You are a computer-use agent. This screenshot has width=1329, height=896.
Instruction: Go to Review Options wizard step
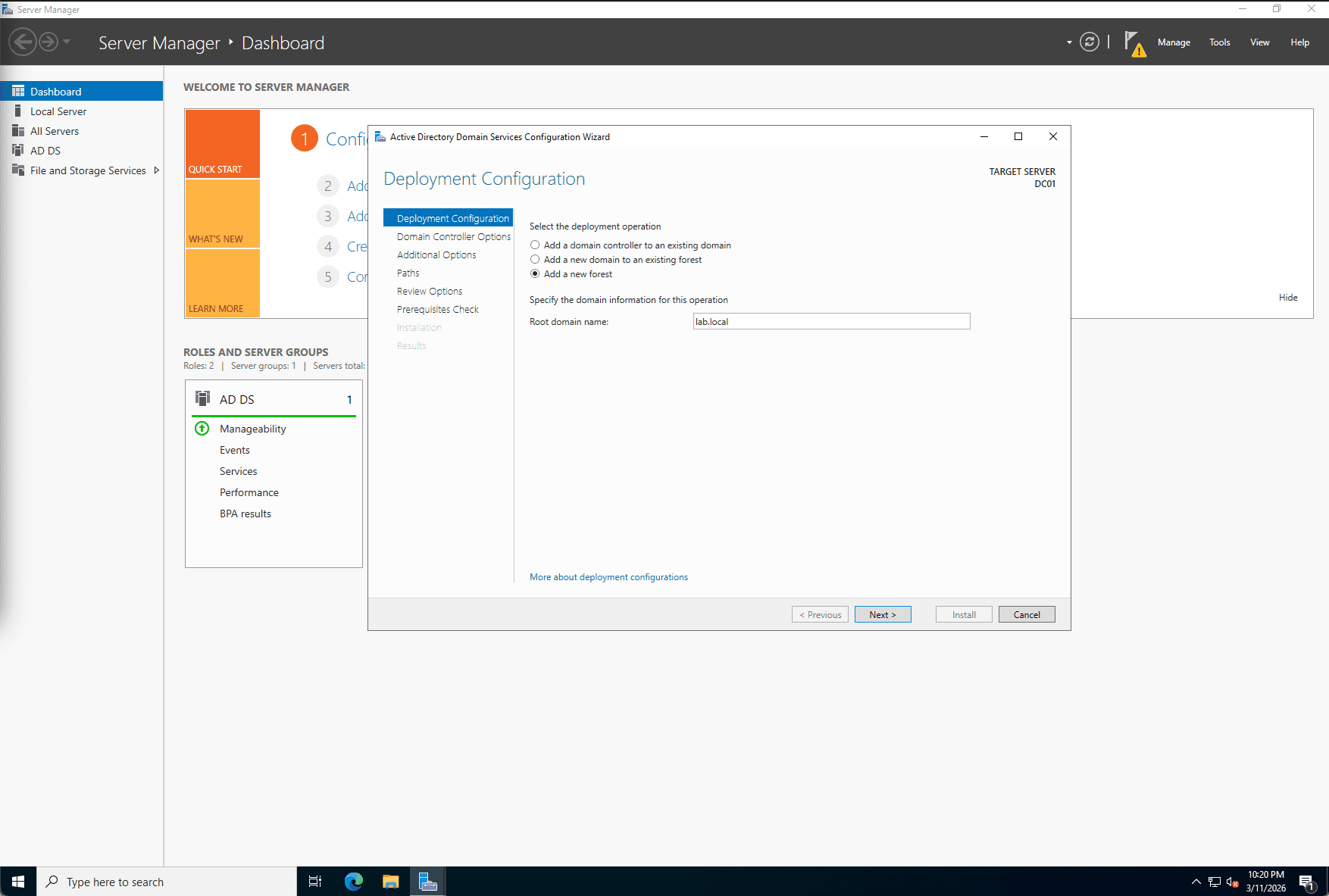tap(430, 291)
